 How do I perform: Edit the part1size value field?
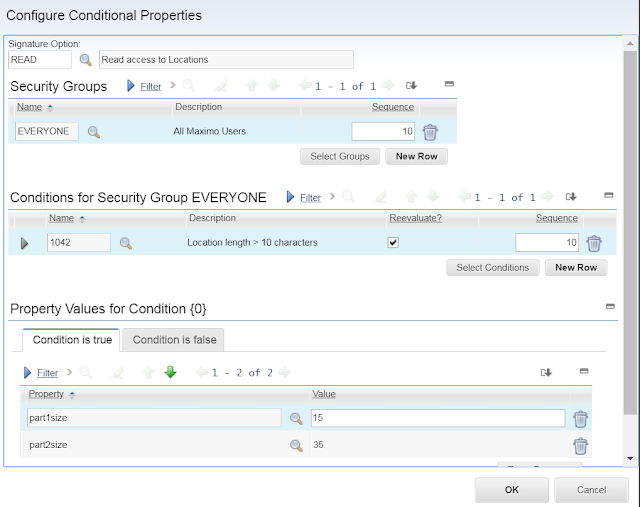pos(438,418)
